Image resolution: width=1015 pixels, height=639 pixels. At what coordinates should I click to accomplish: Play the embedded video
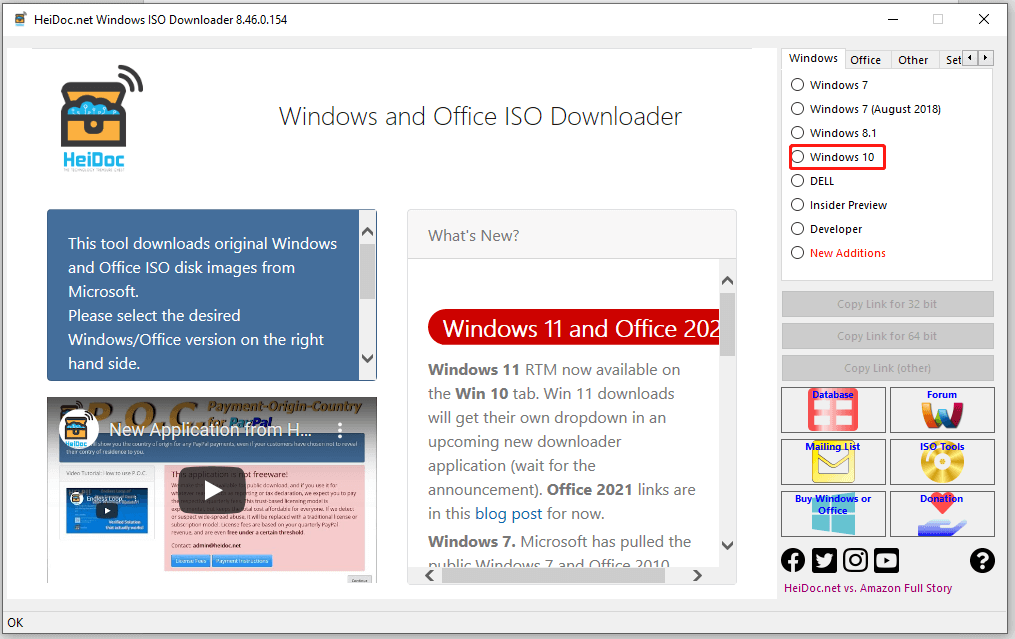coord(211,490)
